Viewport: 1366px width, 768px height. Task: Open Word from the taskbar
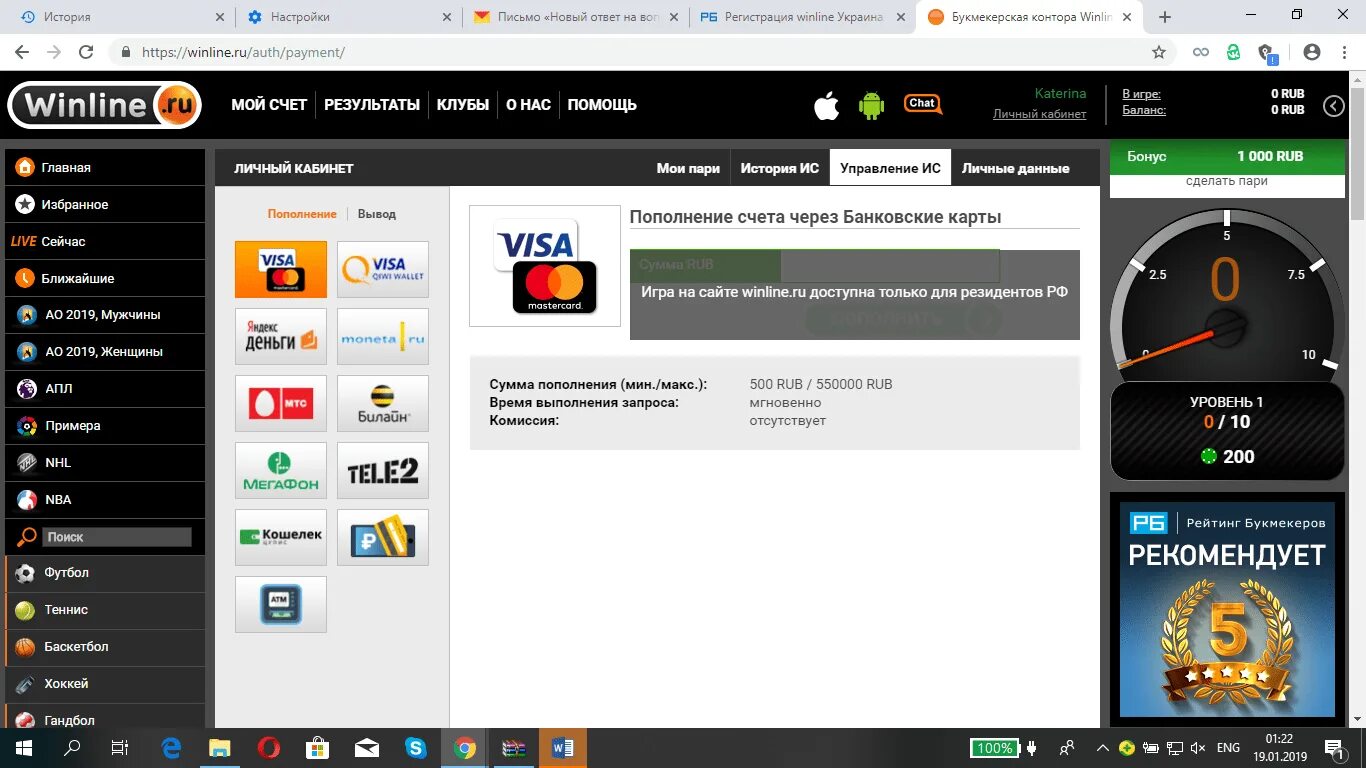(562, 748)
